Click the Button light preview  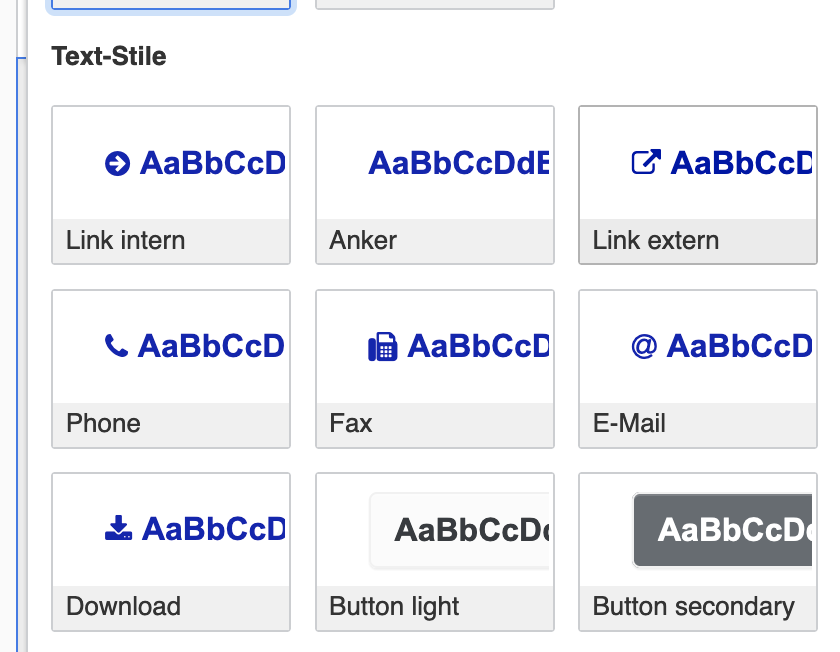pyautogui.click(x=460, y=530)
